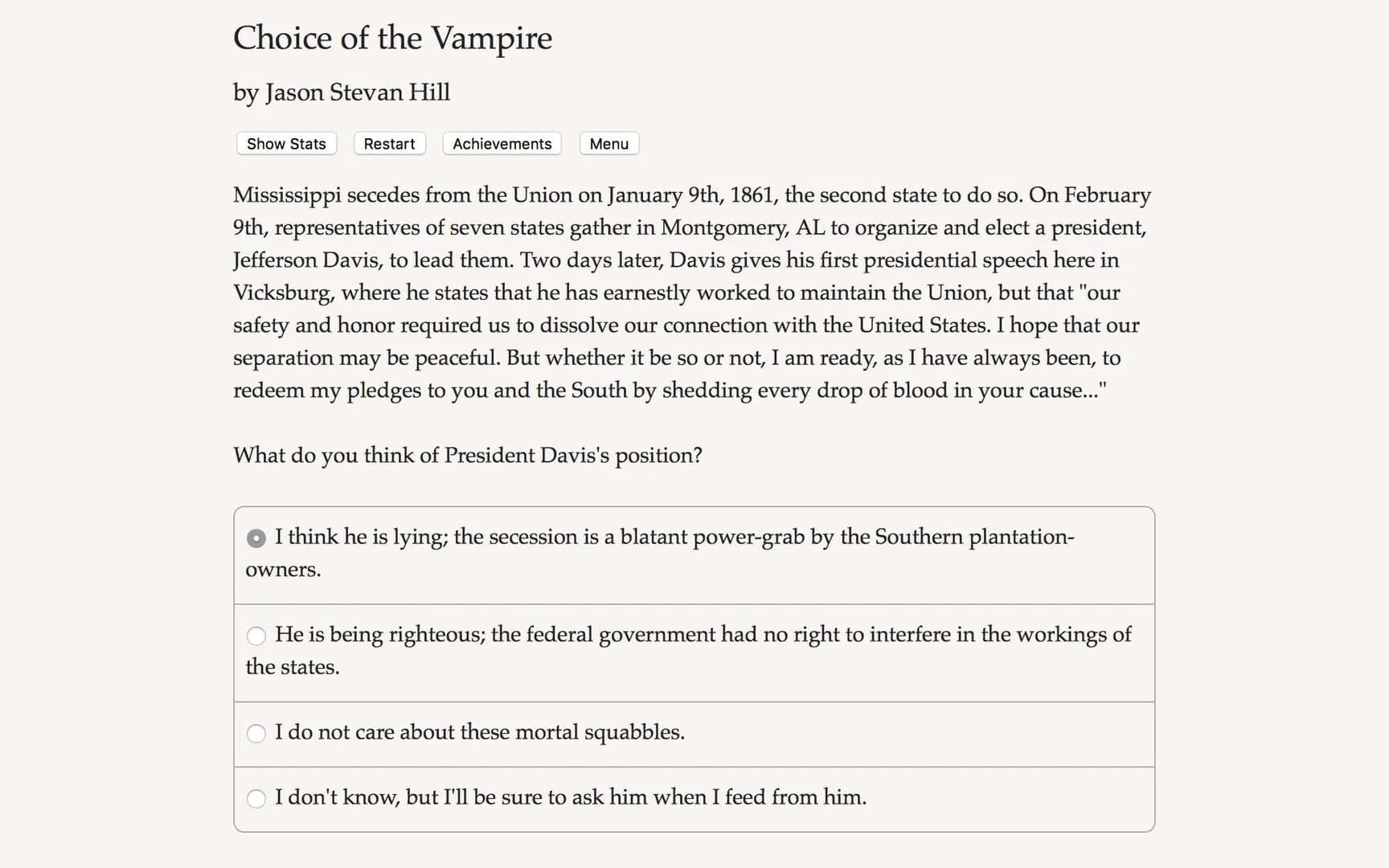Open the Achievements screen
Image resolution: width=1389 pixels, height=868 pixels.
point(502,143)
